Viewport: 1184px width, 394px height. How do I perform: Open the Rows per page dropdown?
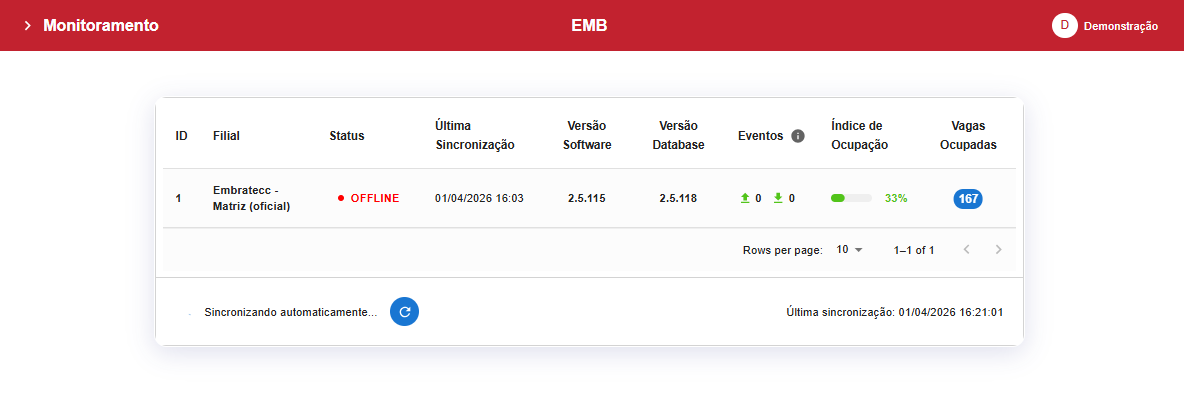(849, 250)
